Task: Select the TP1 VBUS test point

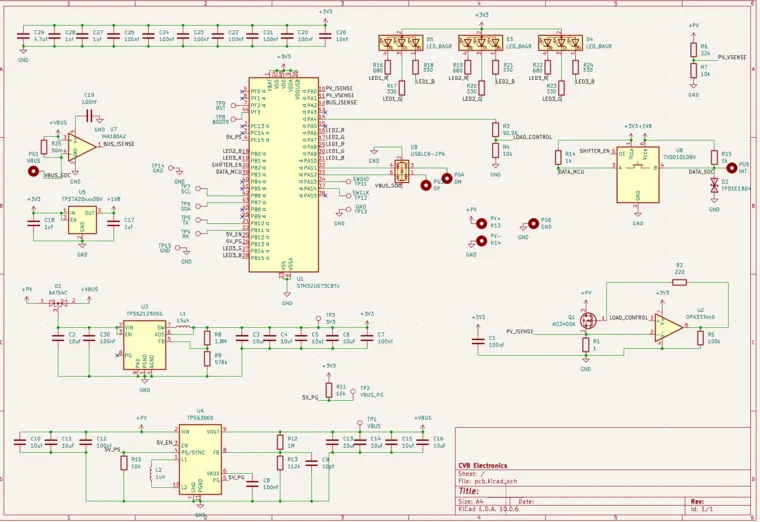Action: [360, 424]
